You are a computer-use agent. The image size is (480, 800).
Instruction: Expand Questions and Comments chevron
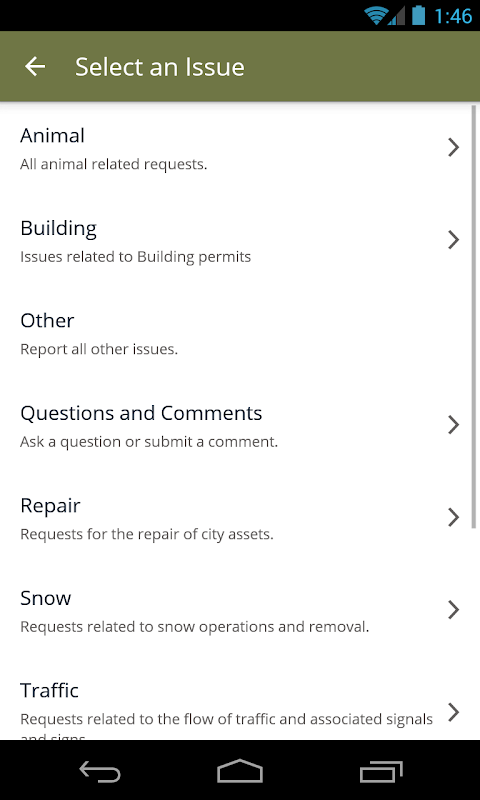453,424
